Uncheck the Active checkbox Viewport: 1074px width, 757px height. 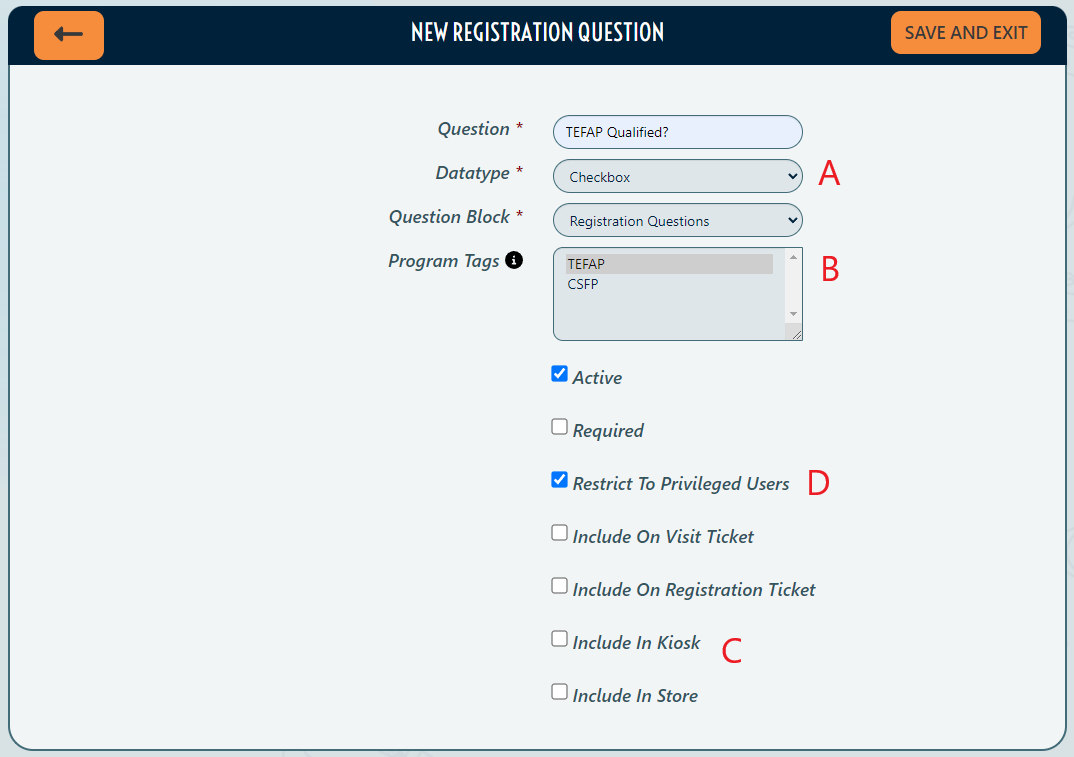click(x=560, y=374)
